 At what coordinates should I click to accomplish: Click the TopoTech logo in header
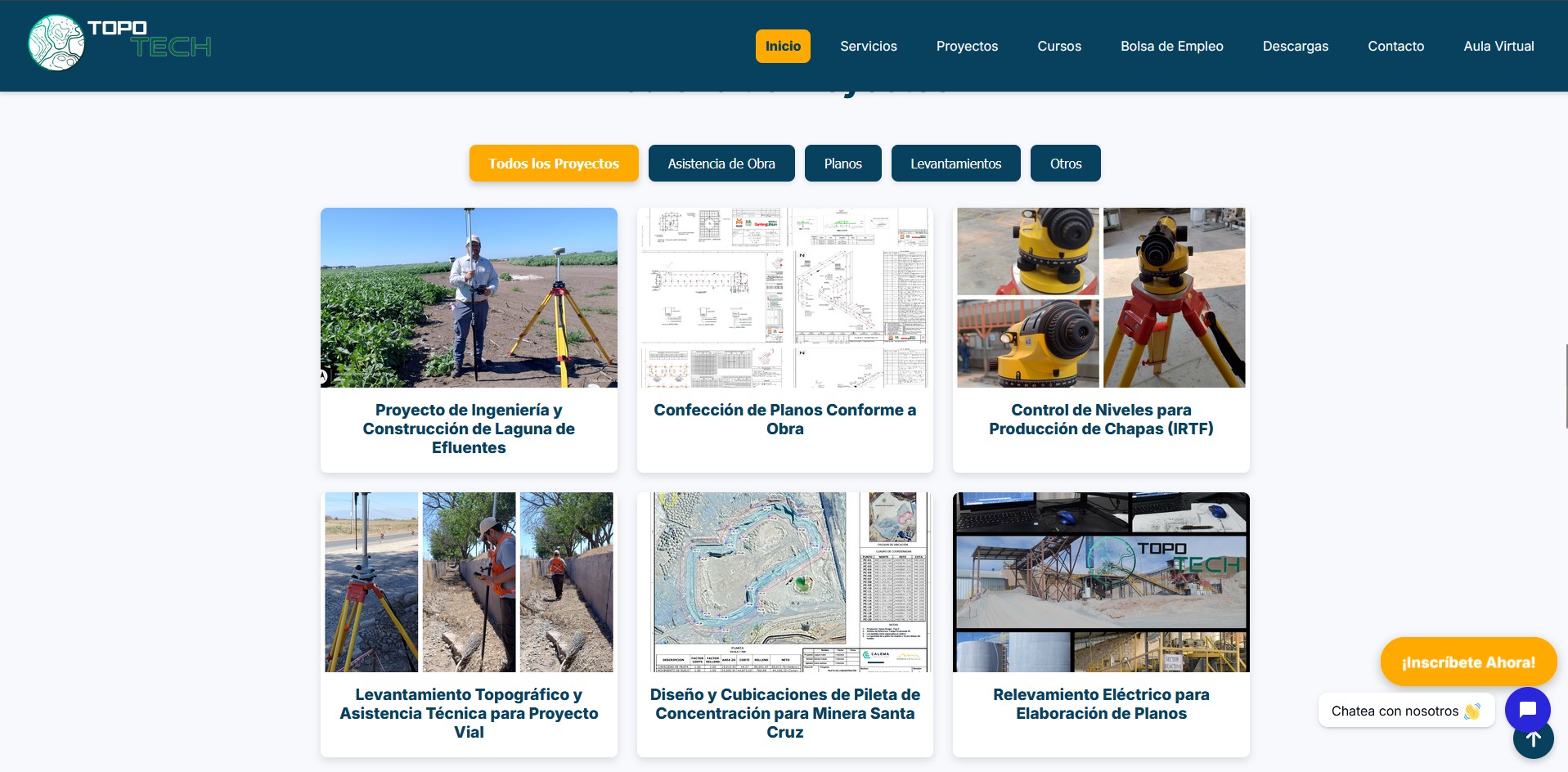point(119,43)
